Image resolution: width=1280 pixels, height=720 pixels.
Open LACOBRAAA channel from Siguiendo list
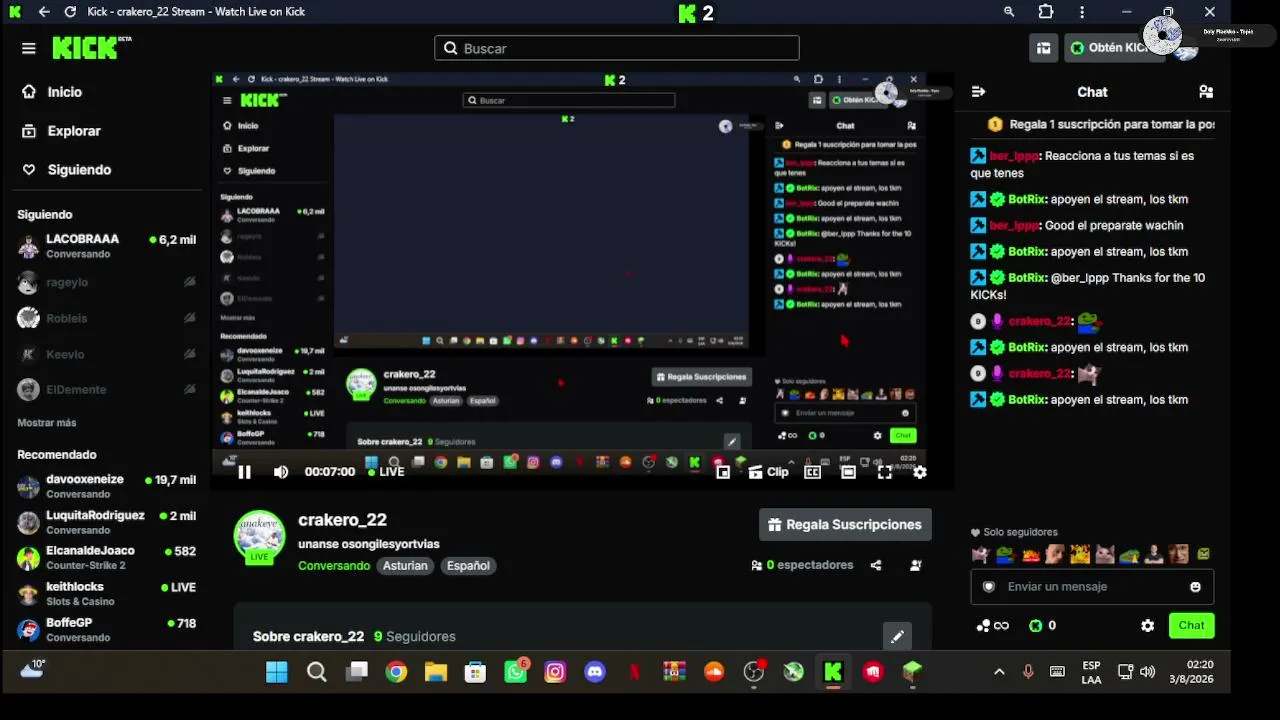click(106, 246)
